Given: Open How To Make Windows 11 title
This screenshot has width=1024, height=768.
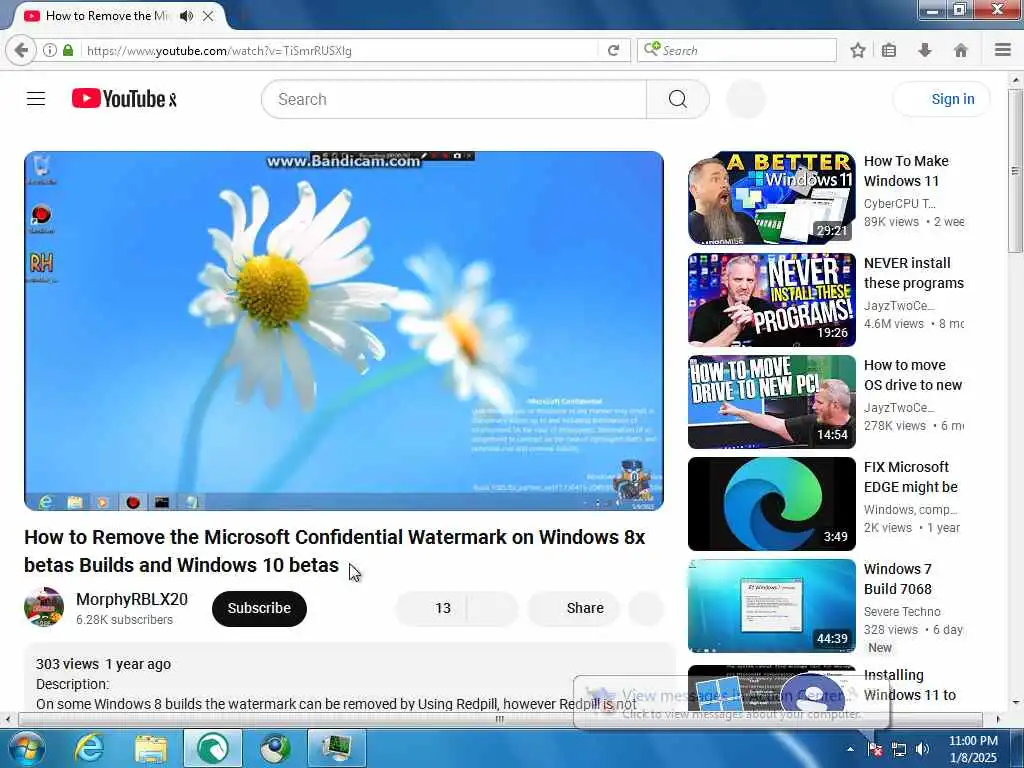Looking at the screenshot, I should [x=906, y=171].
